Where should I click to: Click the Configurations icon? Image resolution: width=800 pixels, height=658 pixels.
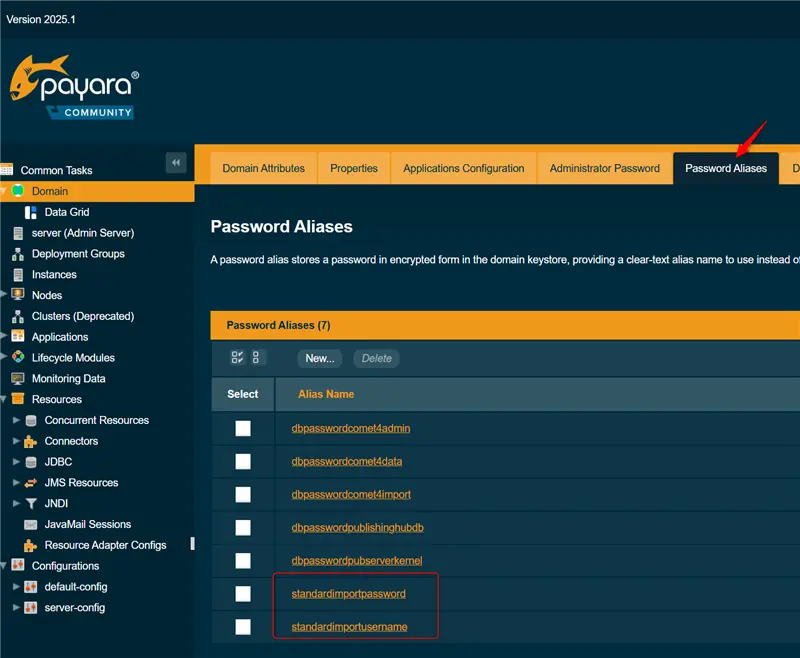coord(18,565)
